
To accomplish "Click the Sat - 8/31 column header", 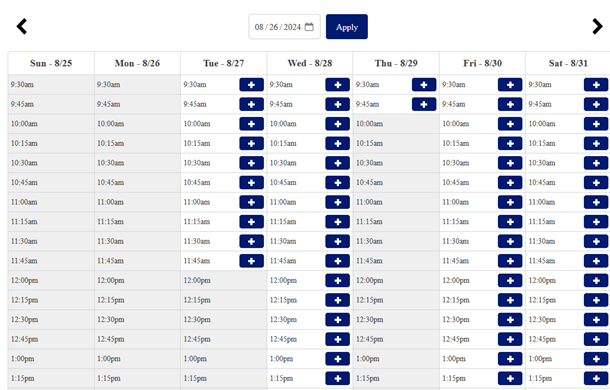I will (x=568, y=63).
